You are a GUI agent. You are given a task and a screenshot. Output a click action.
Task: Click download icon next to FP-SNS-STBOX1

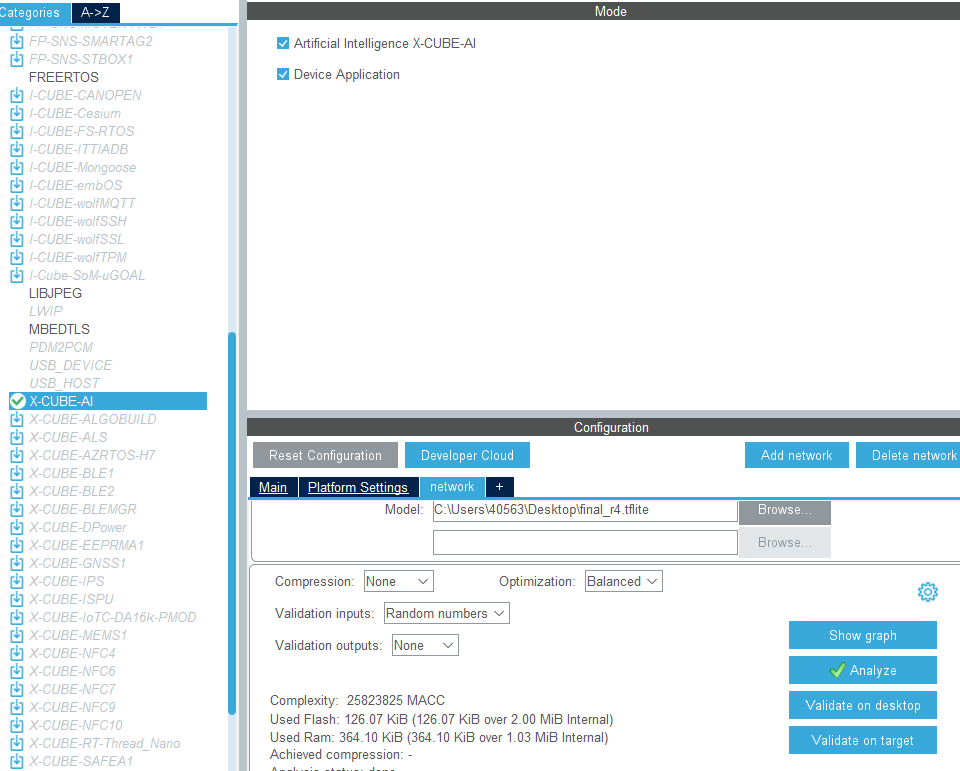pos(17,59)
